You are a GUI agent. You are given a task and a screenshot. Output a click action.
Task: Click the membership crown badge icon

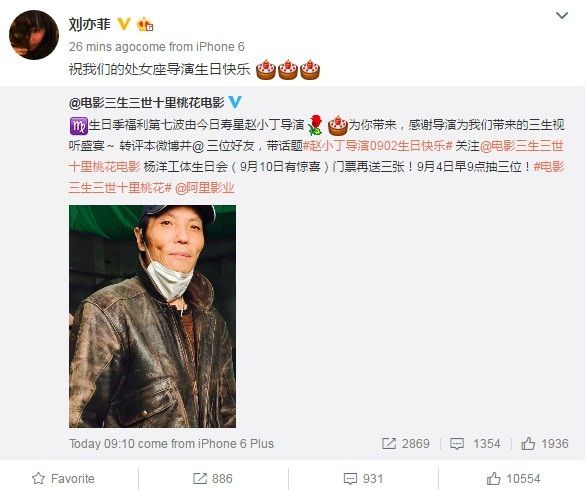(x=145, y=25)
